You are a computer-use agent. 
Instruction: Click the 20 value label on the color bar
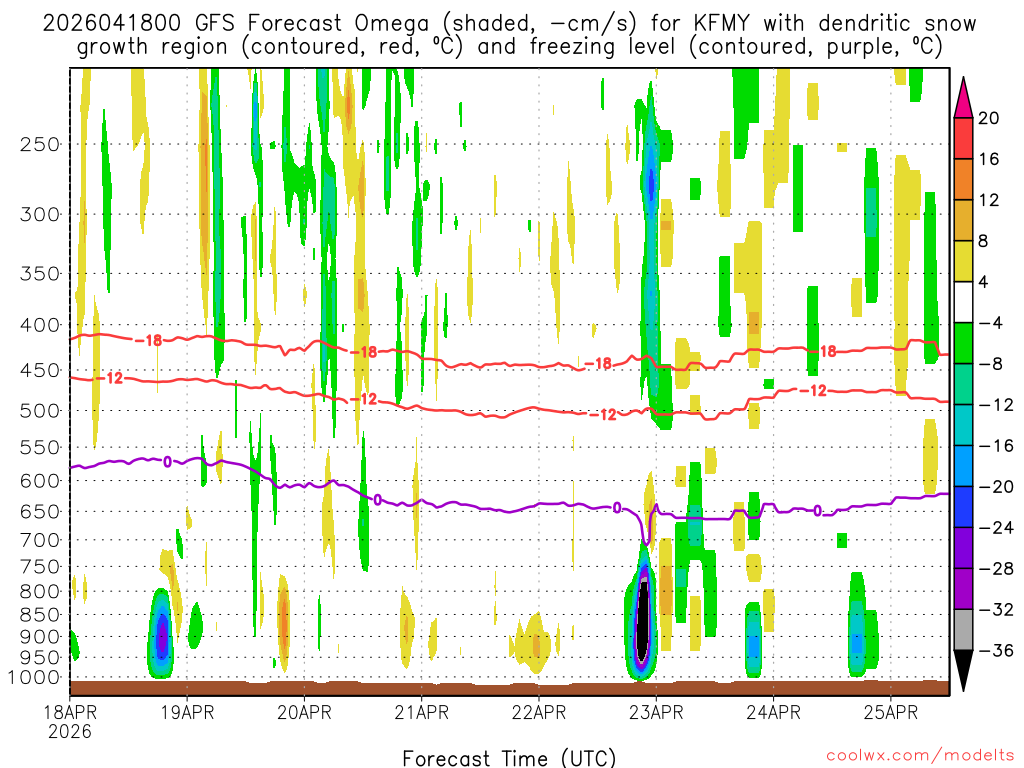click(989, 118)
